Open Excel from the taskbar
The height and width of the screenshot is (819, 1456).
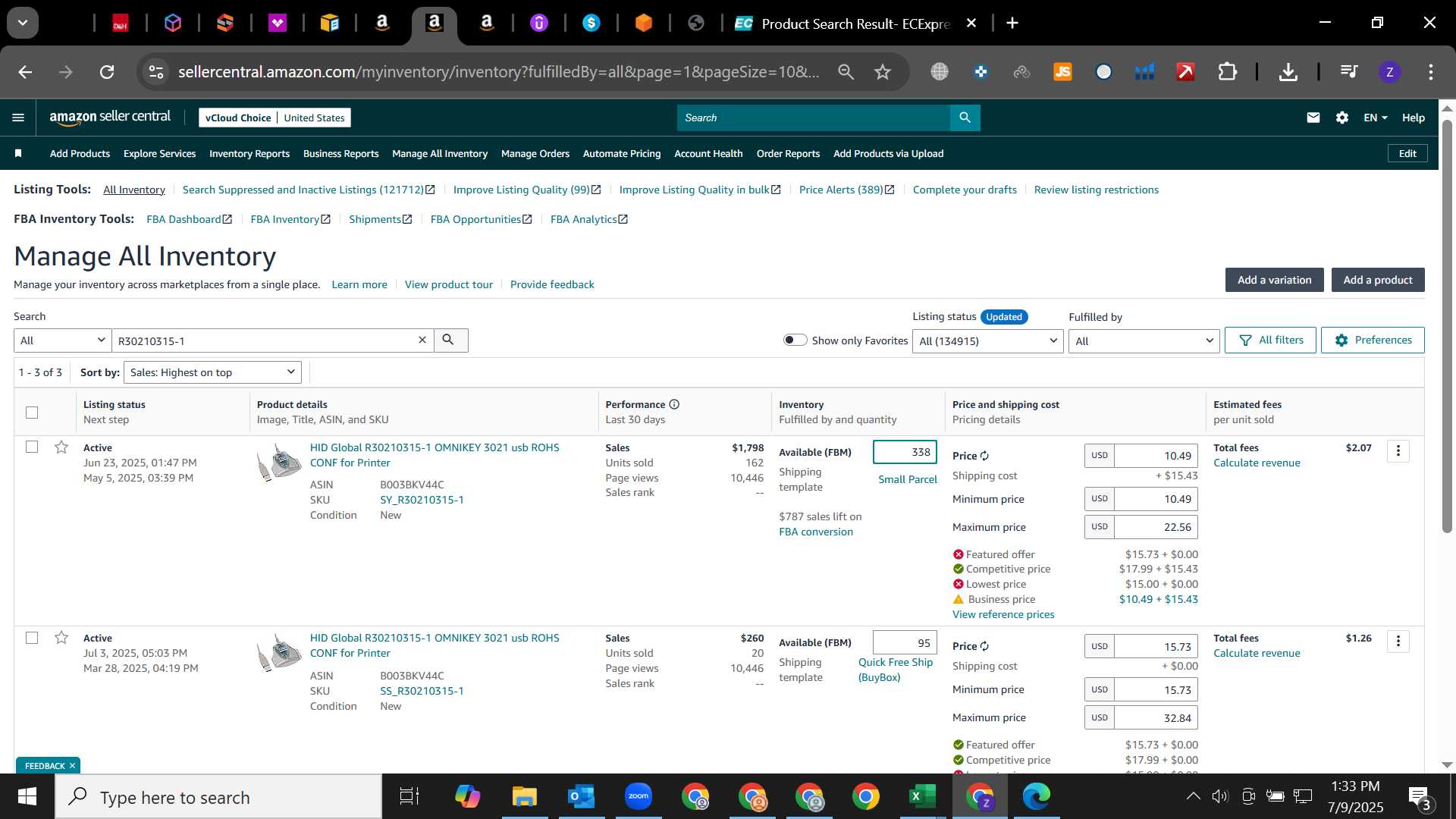[922, 796]
